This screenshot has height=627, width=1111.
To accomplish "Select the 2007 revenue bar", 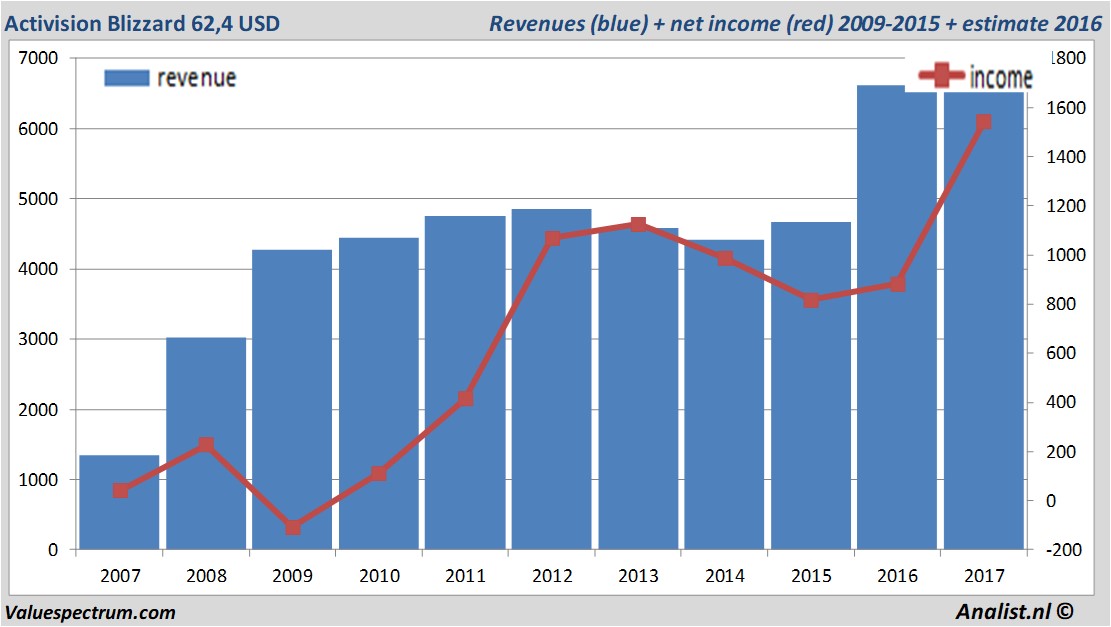I will pos(119,502).
